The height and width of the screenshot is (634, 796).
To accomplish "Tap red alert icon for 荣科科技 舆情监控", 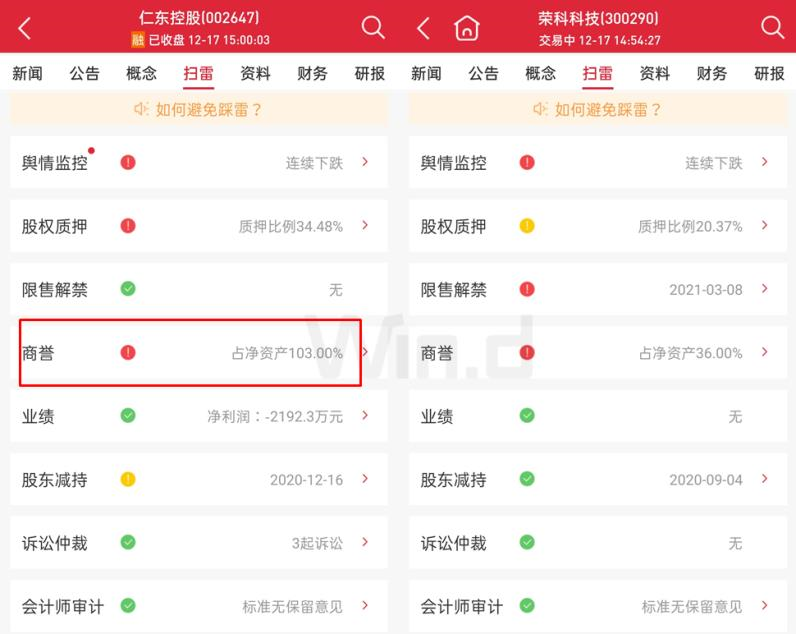I will click(x=527, y=162).
